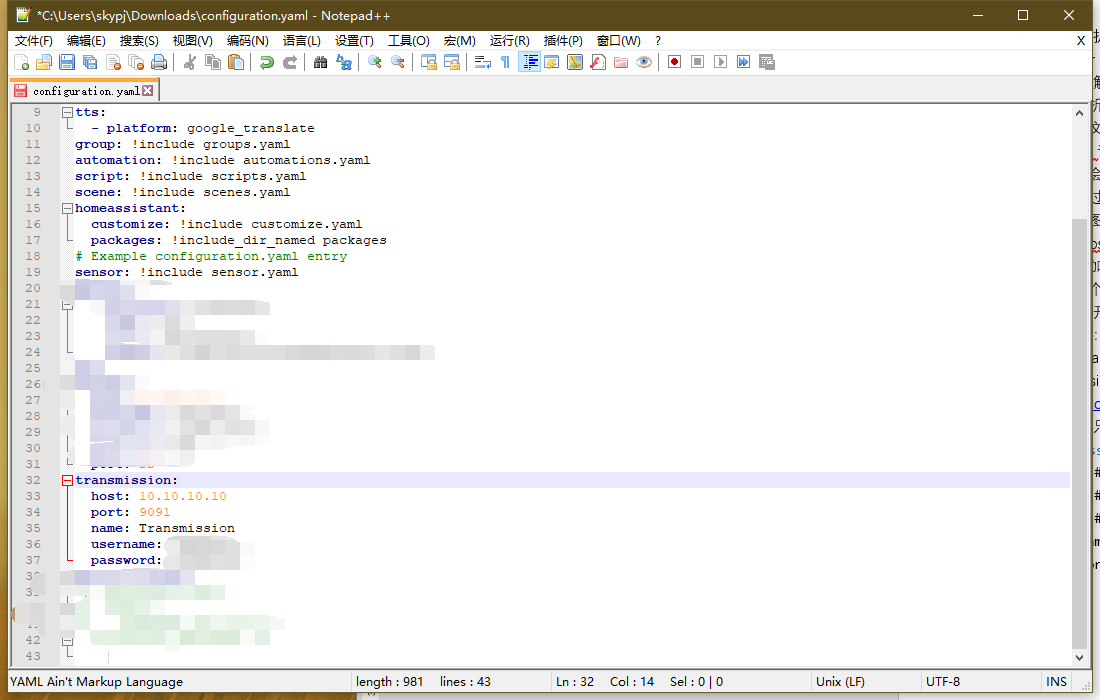Screen dimensions: 1100x700
Task: Click the Save file toolbar icon
Action: click(67, 62)
